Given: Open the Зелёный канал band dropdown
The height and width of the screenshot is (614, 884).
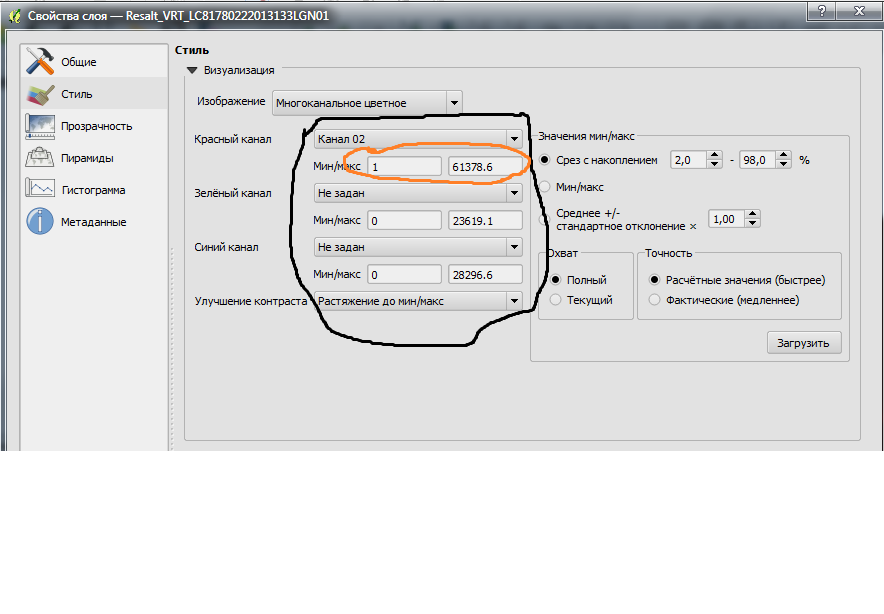Looking at the screenshot, I should pyautogui.click(x=418, y=193).
